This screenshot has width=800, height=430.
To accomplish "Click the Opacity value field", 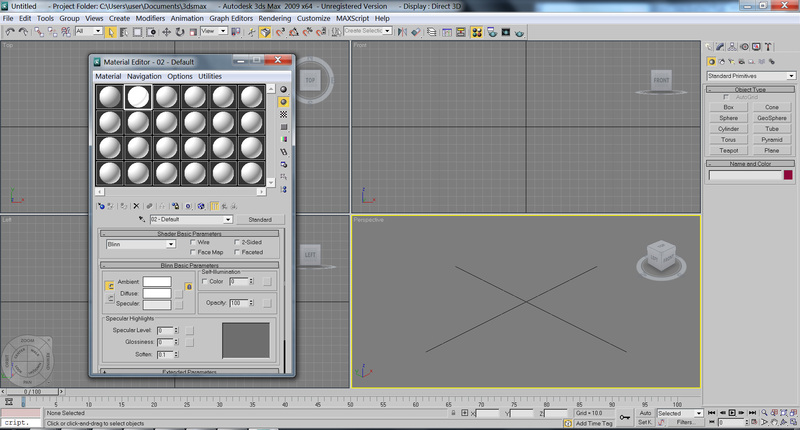I will pyautogui.click(x=238, y=303).
